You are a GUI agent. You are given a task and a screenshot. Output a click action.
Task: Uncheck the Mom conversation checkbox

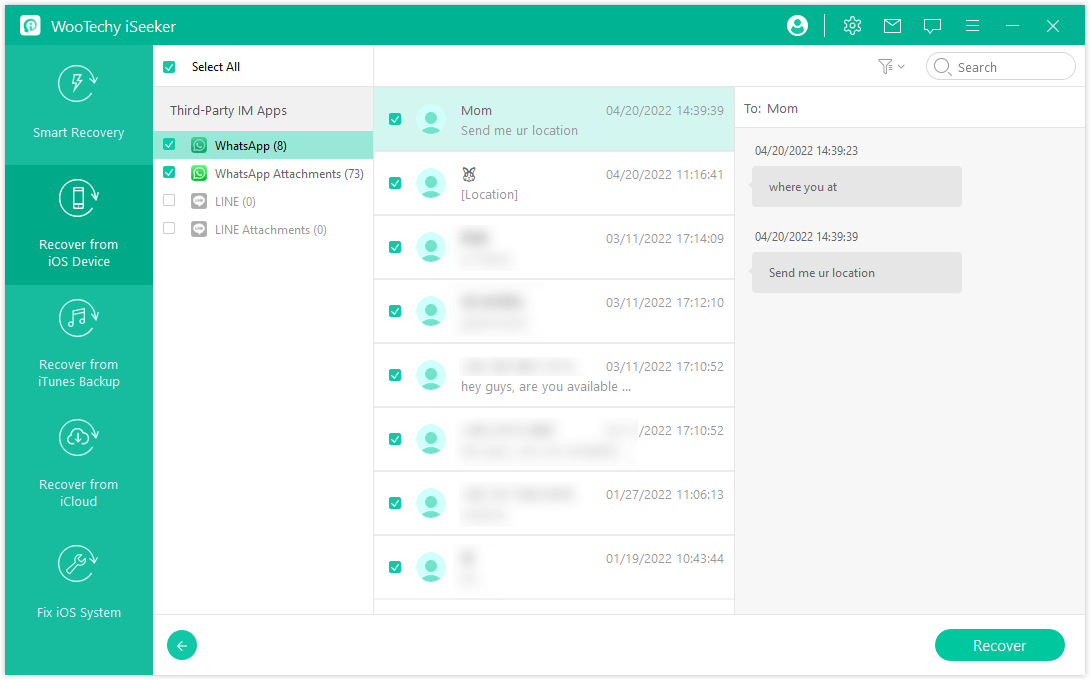click(395, 119)
